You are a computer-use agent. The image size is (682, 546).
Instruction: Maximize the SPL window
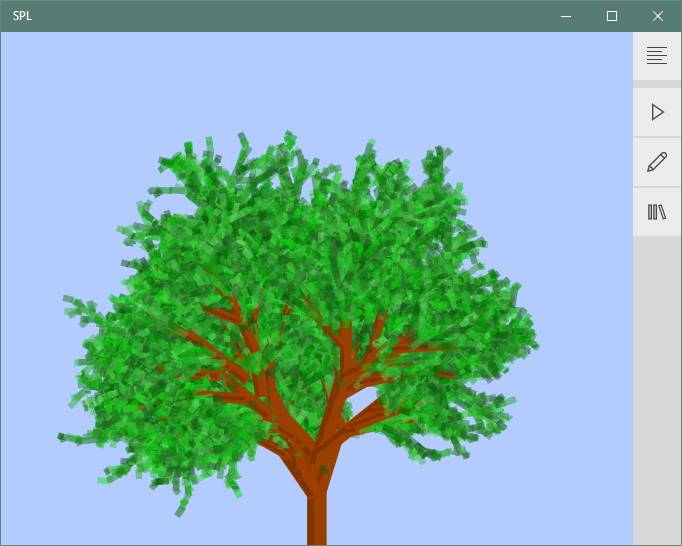(x=612, y=16)
